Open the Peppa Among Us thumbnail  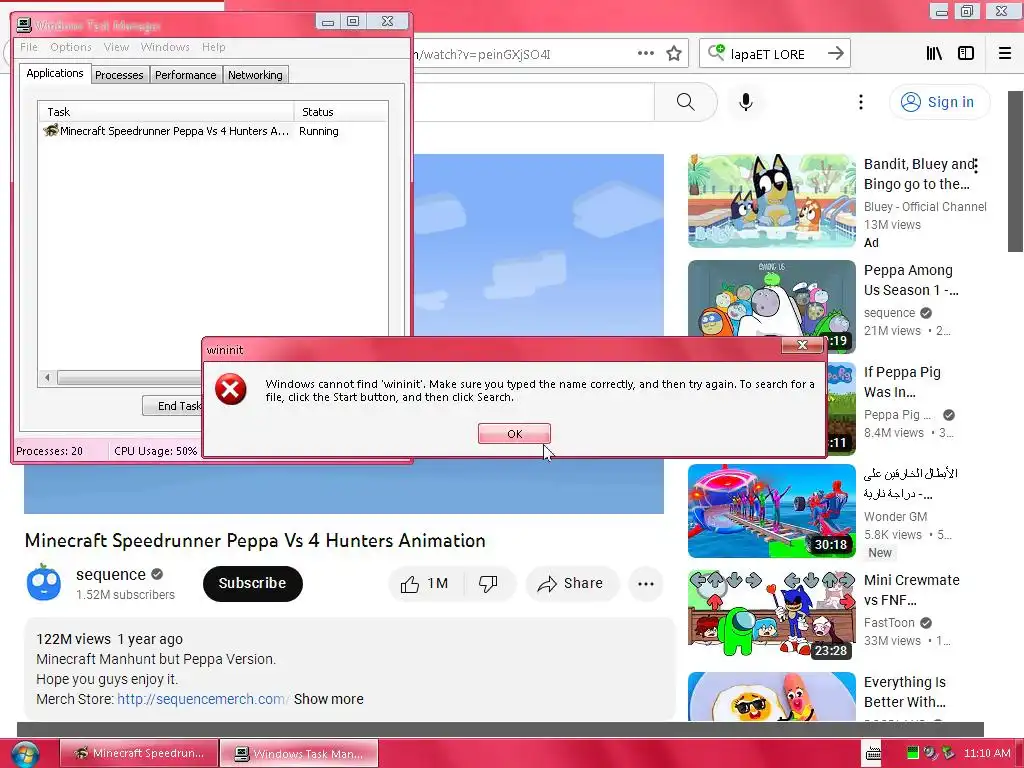coord(771,298)
